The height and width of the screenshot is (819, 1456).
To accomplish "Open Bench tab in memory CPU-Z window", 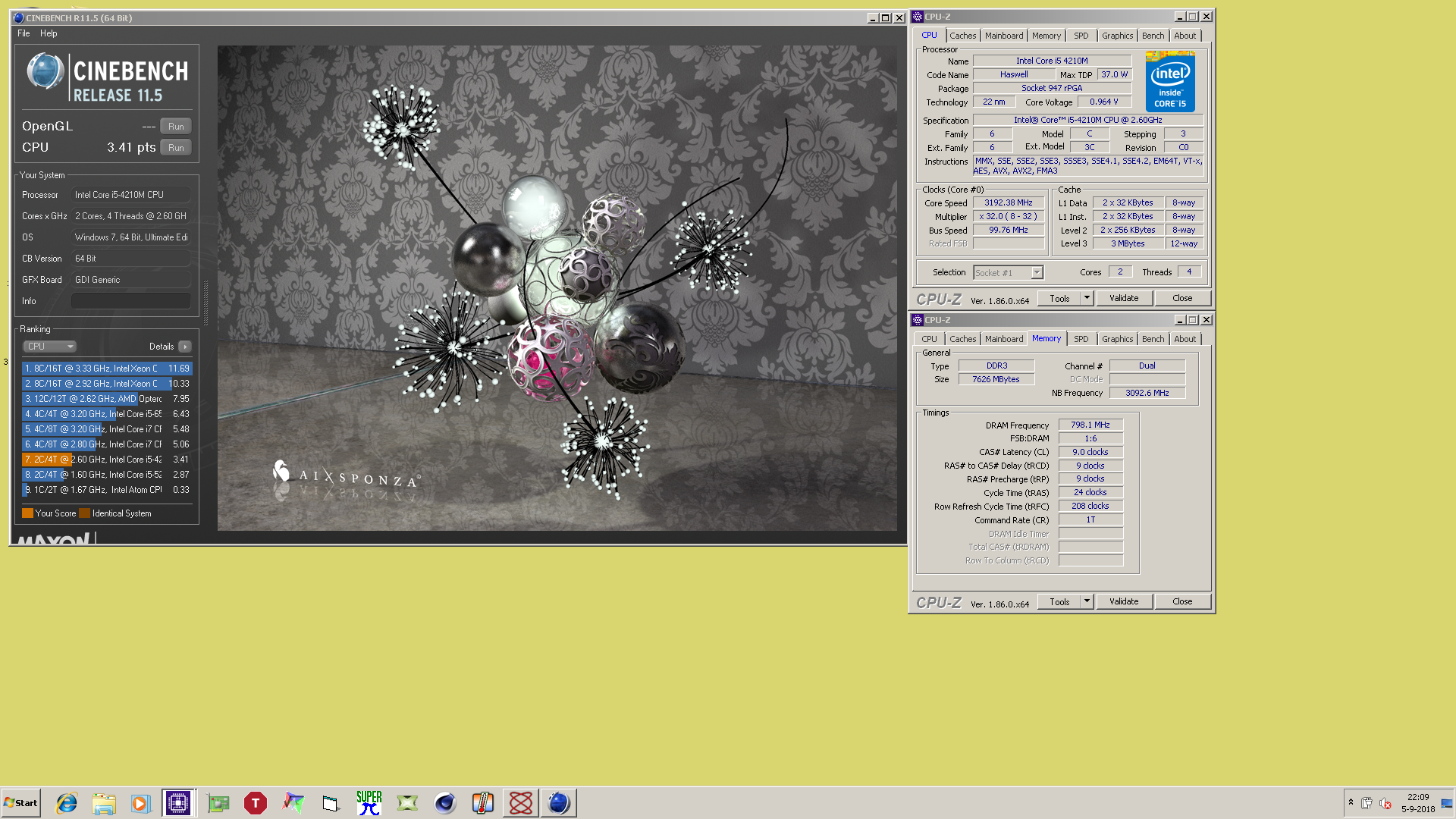I will [1153, 339].
